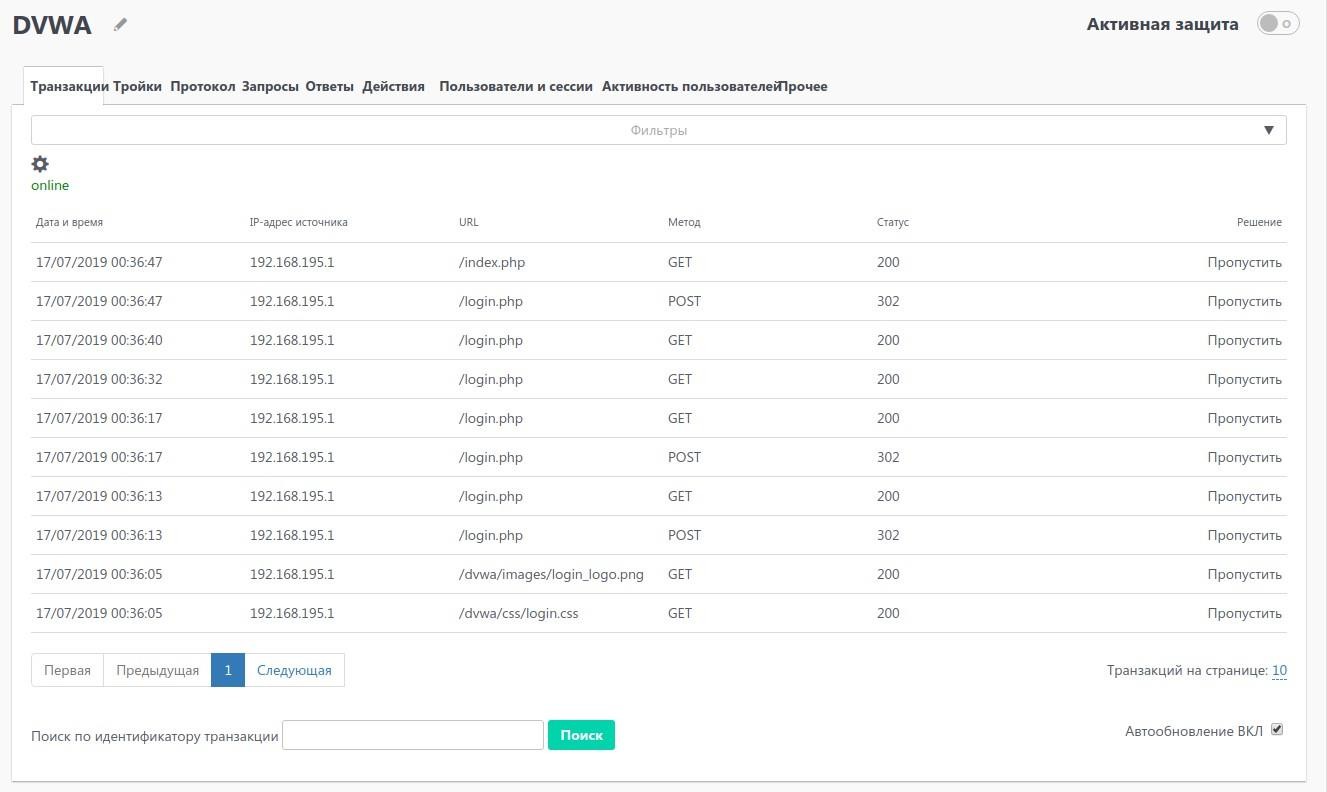Switch to Активность пользователей tab

click(x=690, y=86)
